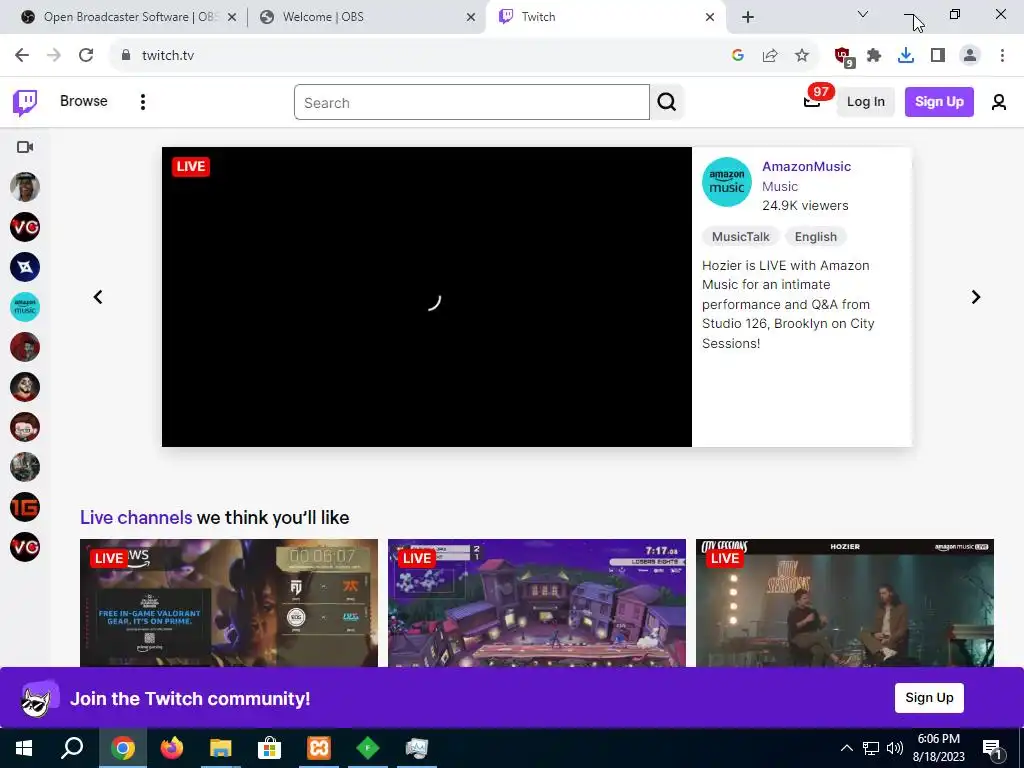Bookmark this page with the star icon
The image size is (1024, 768).
point(802,56)
